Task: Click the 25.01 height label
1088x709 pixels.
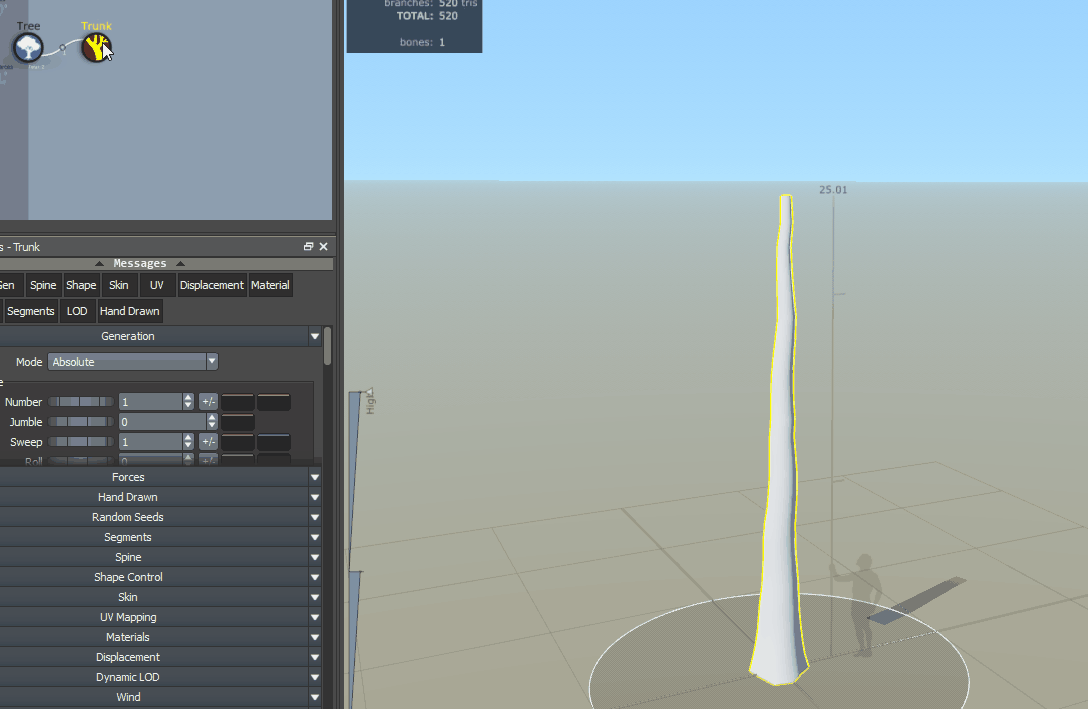Action: point(833,190)
